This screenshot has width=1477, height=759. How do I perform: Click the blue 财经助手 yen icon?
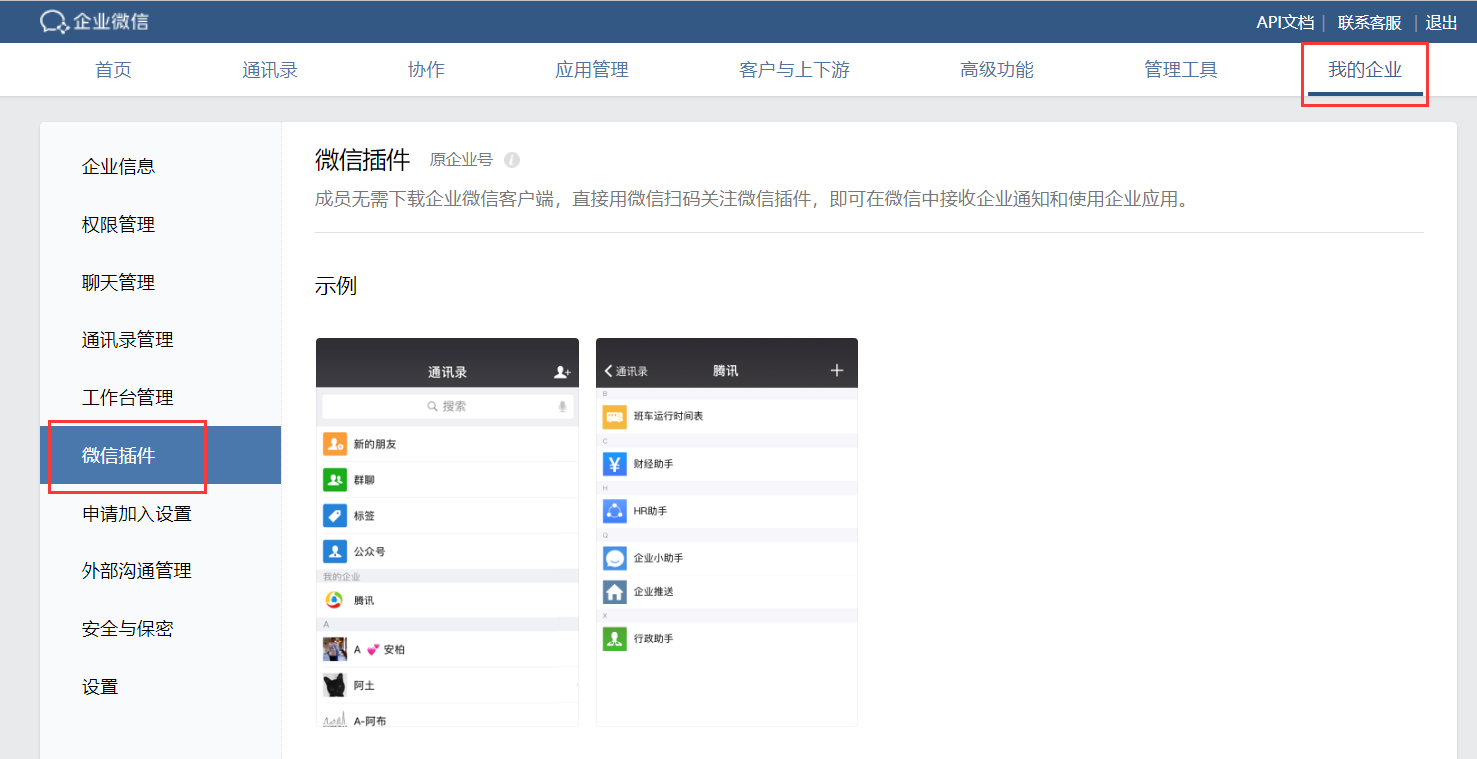[x=614, y=464]
